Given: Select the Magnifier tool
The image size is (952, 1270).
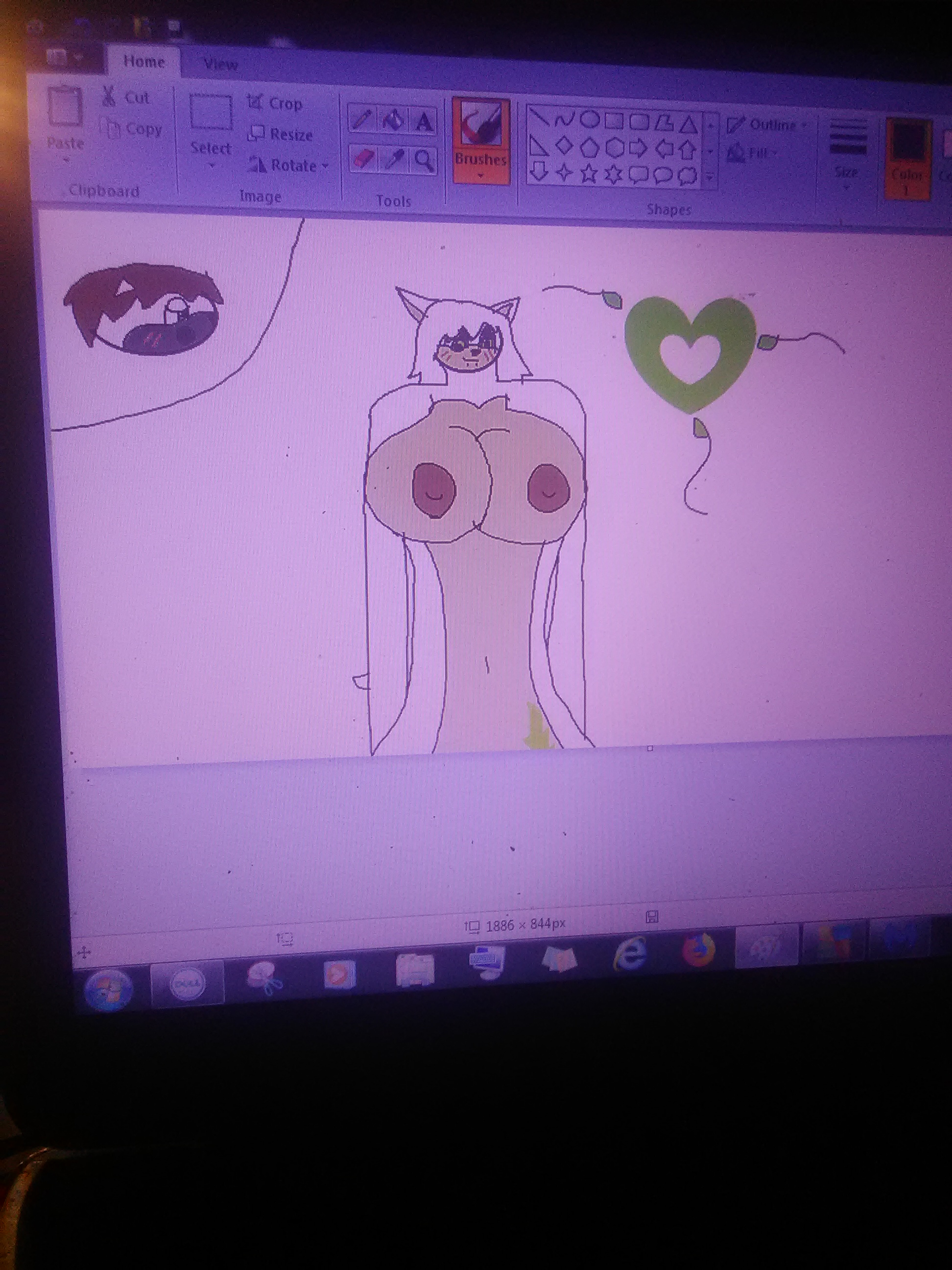Looking at the screenshot, I should [x=425, y=160].
